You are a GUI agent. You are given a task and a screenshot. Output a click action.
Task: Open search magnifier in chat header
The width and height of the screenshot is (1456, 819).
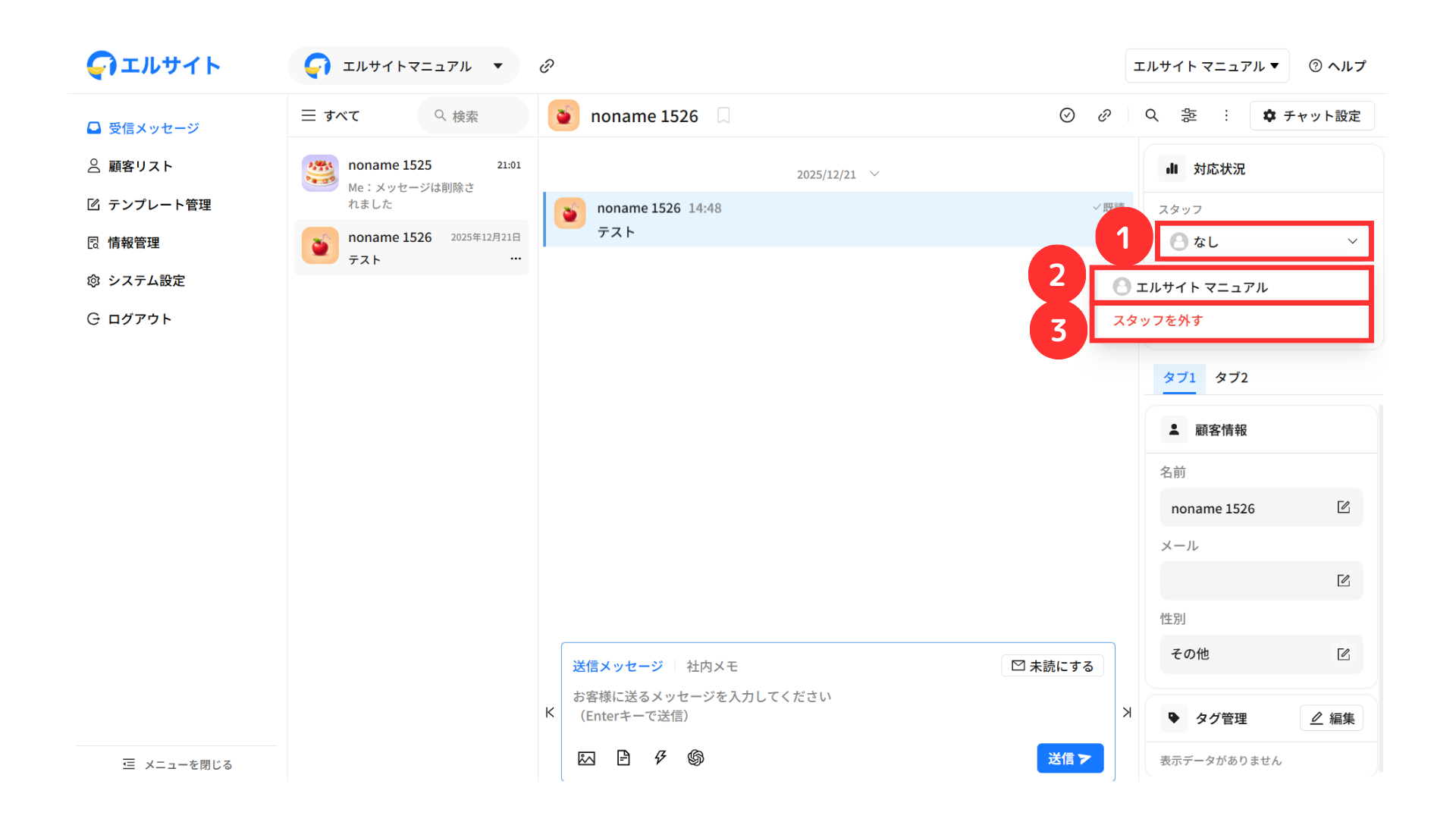[x=1151, y=115]
